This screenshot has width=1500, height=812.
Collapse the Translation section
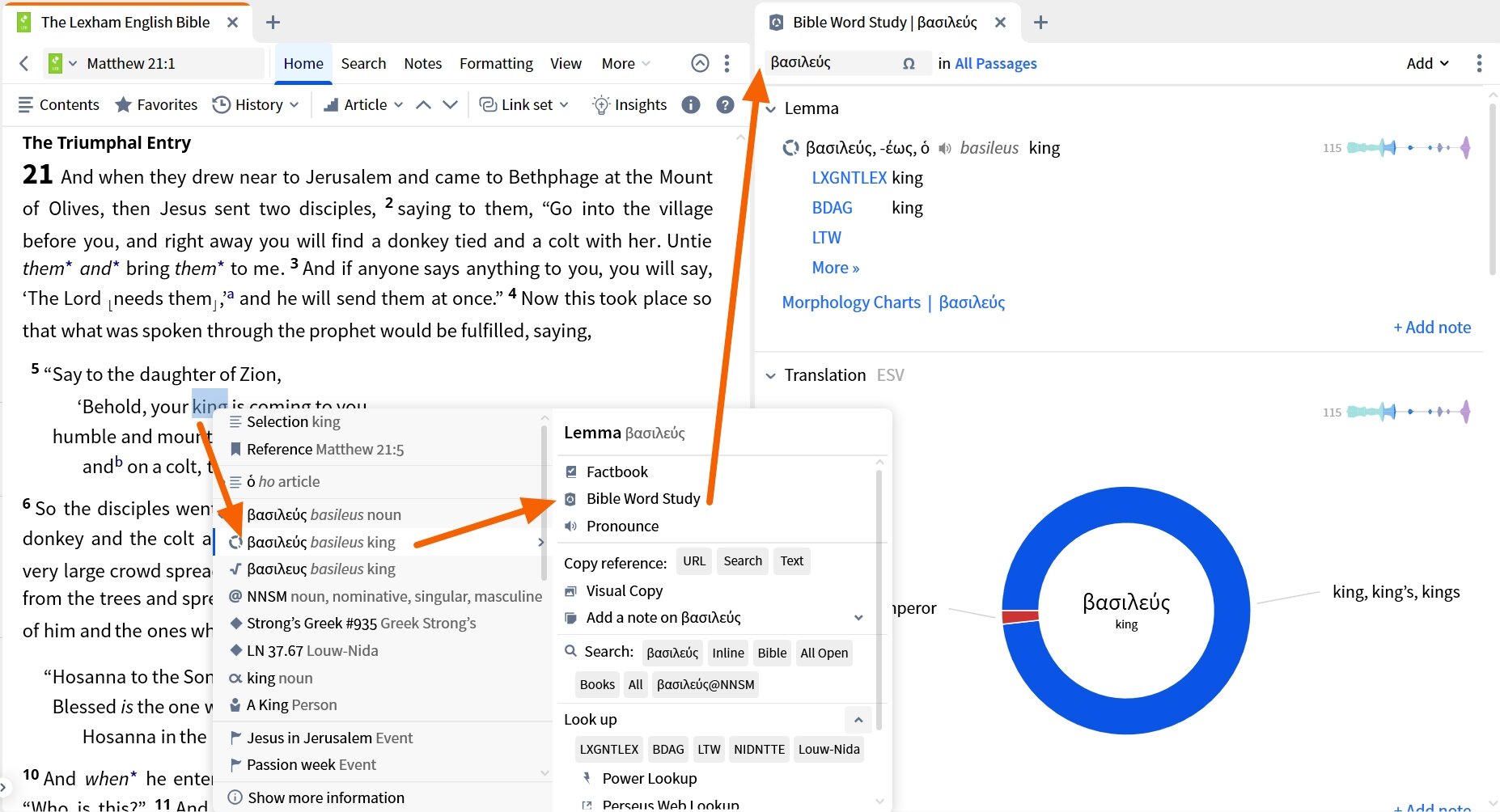click(x=771, y=375)
